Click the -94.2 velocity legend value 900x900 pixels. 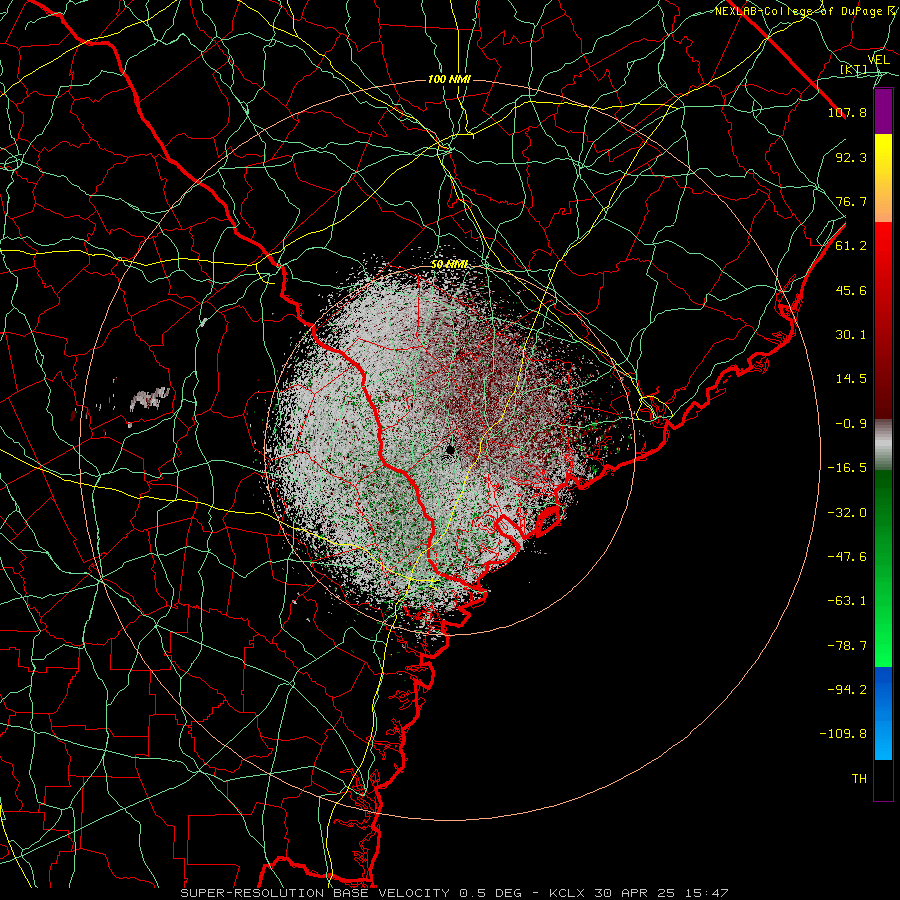point(847,690)
